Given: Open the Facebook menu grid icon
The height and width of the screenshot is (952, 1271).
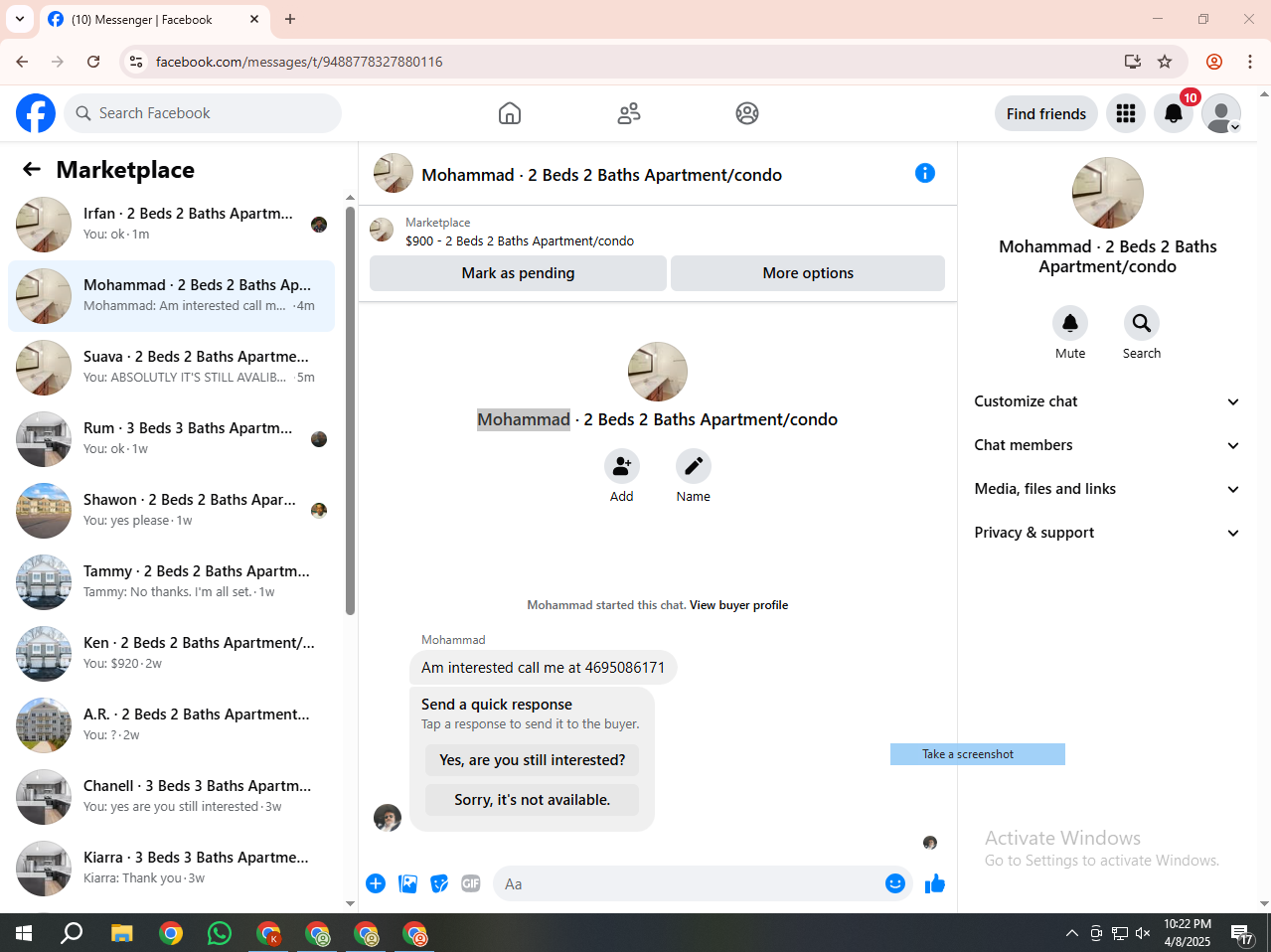Looking at the screenshot, I should tap(1126, 113).
